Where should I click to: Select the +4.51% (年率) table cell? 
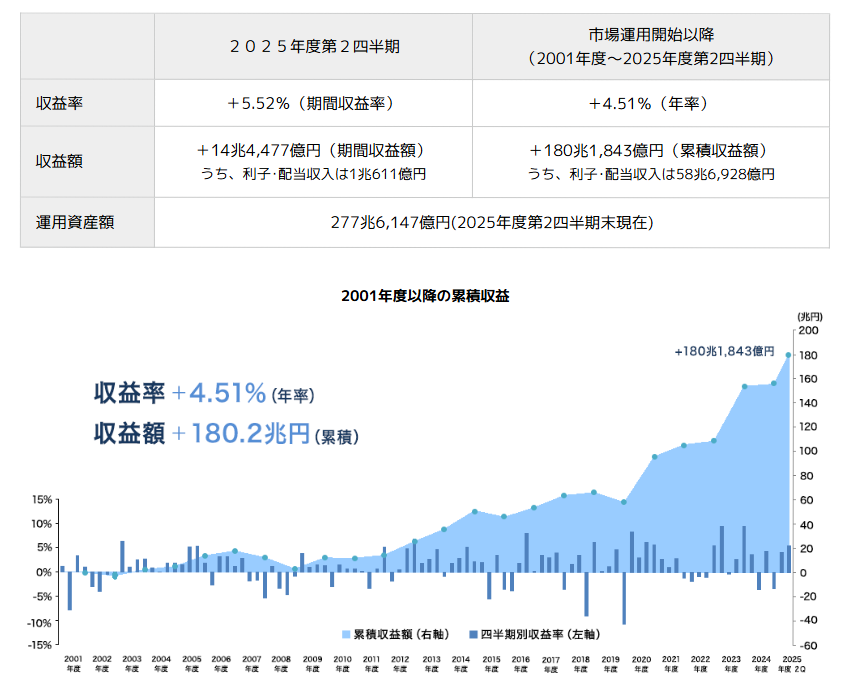tap(650, 103)
